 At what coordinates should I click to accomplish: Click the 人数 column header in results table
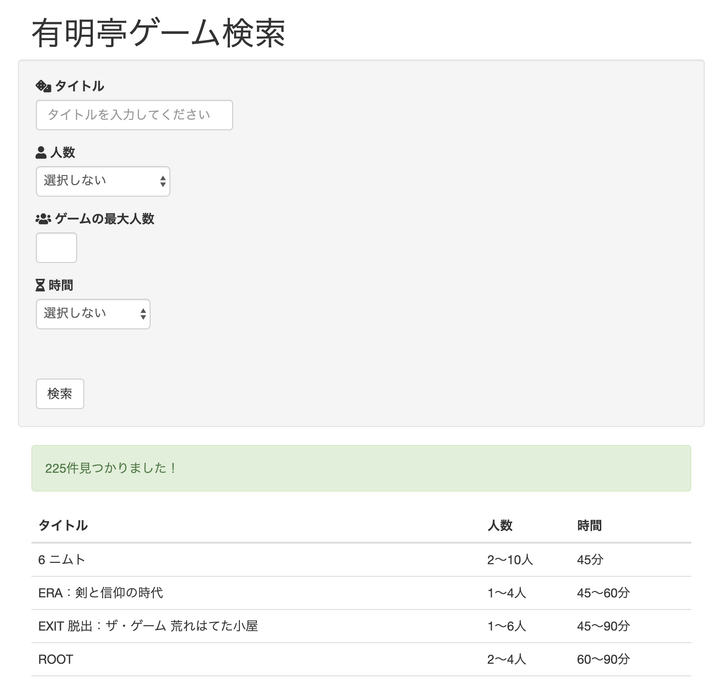click(500, 525)
